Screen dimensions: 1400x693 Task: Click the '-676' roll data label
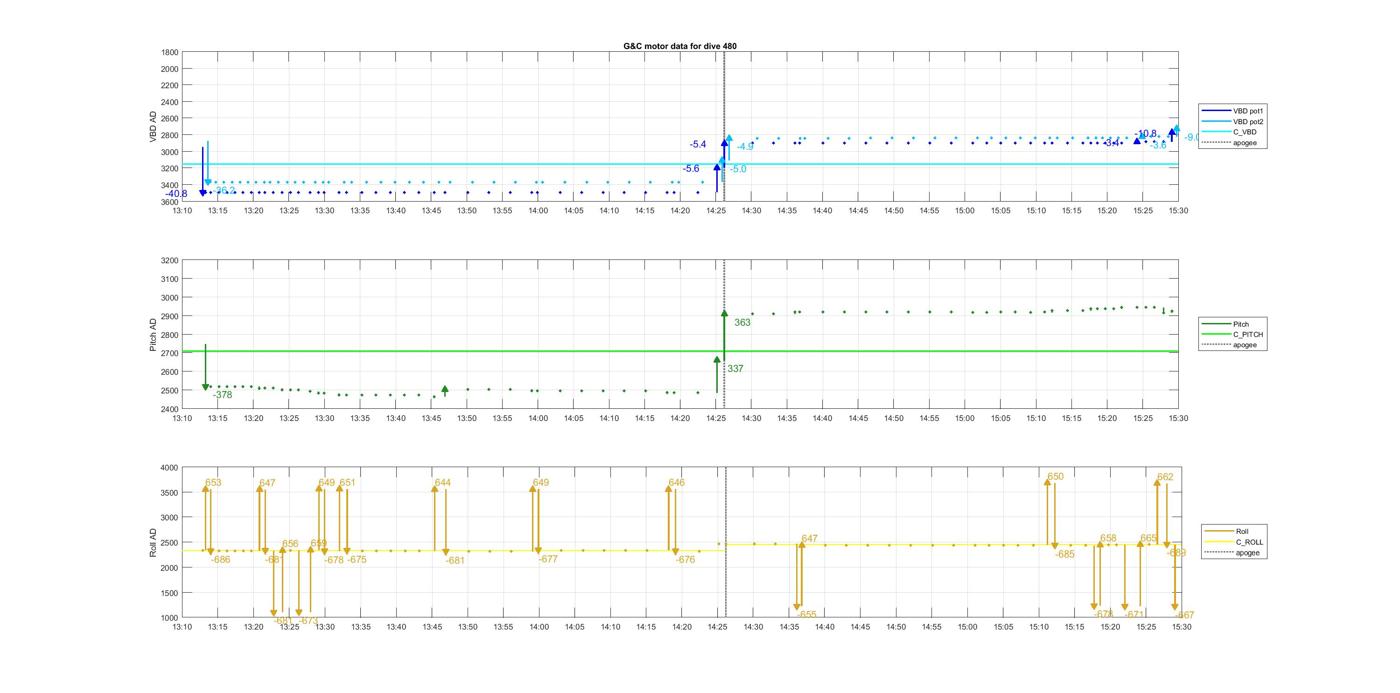tap(685, 560)
